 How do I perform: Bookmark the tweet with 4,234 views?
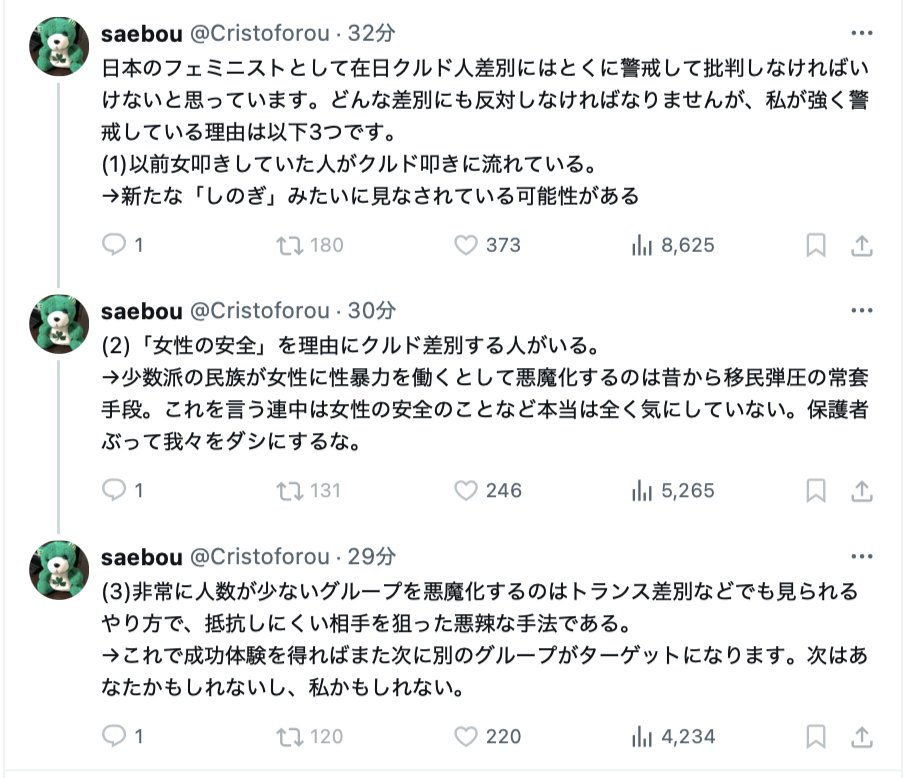click(816, 736)
